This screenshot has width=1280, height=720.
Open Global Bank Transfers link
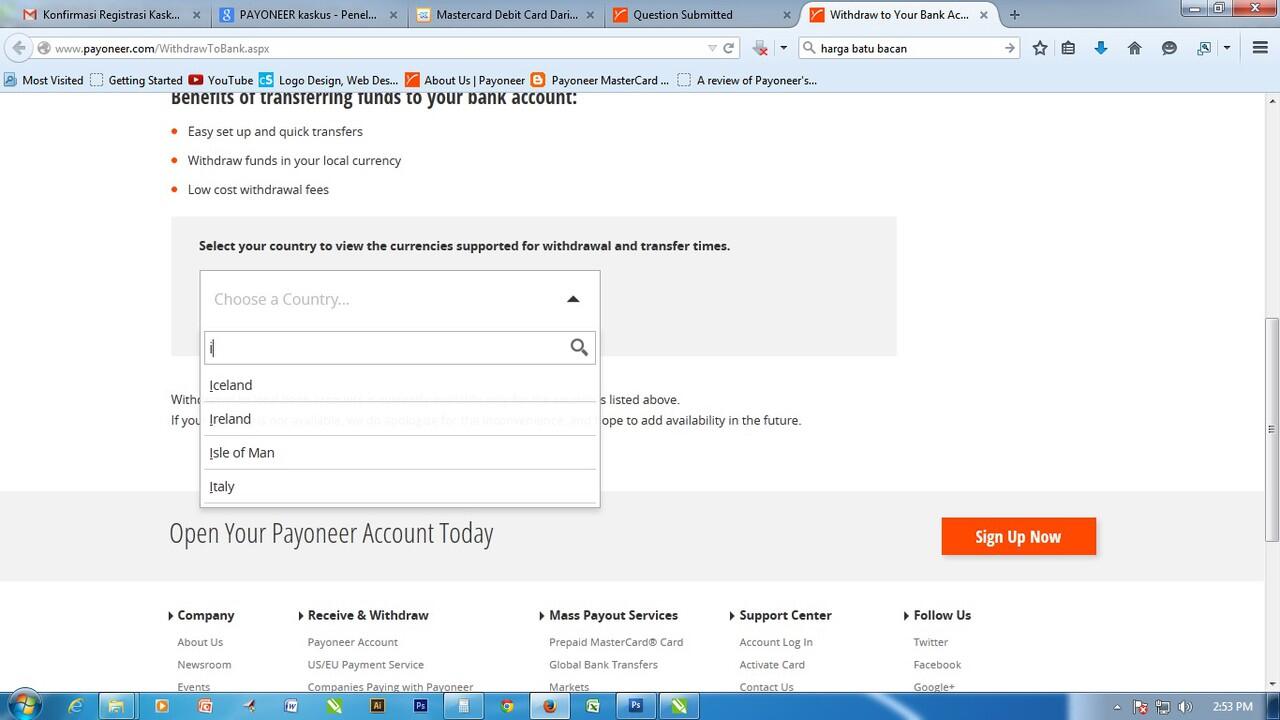603,664
